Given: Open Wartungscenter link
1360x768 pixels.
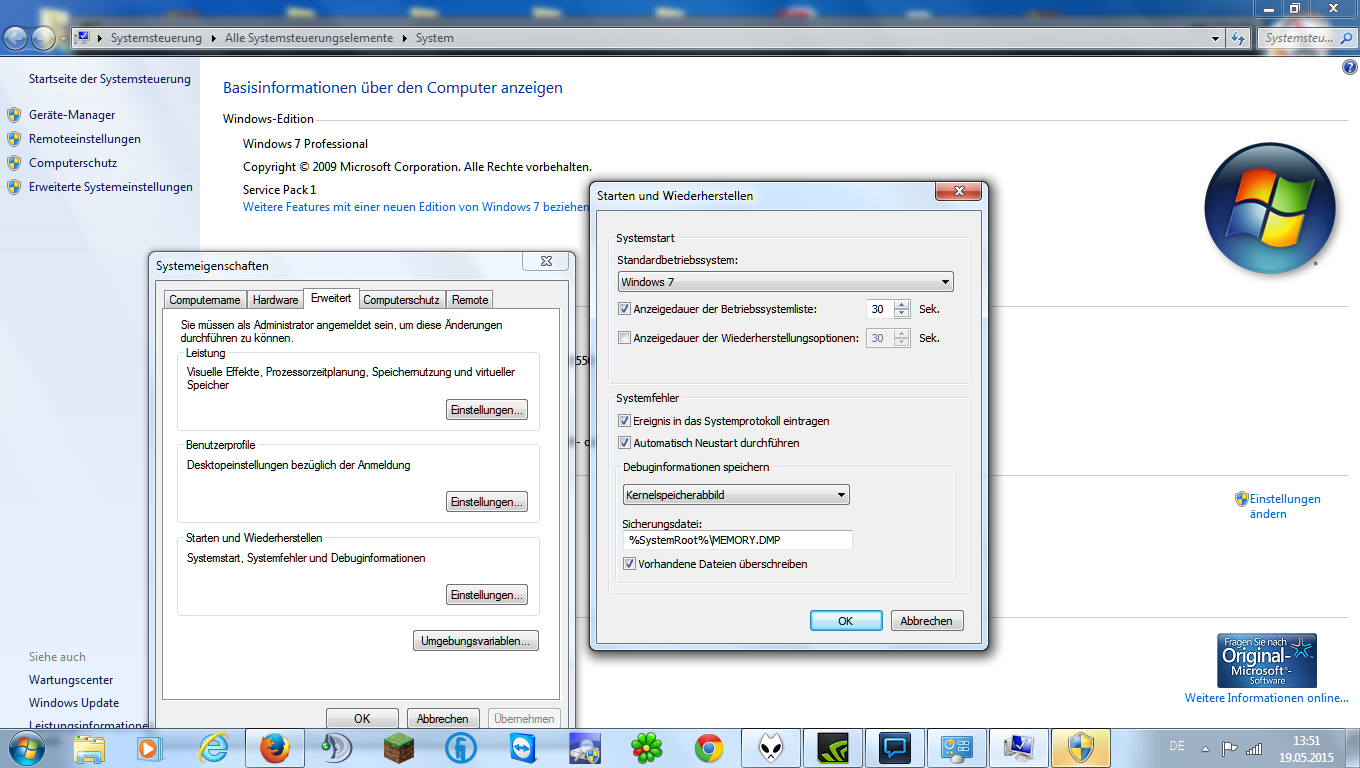Looking at the screenshot, I should pyautogui.click(x=71, y=680).
